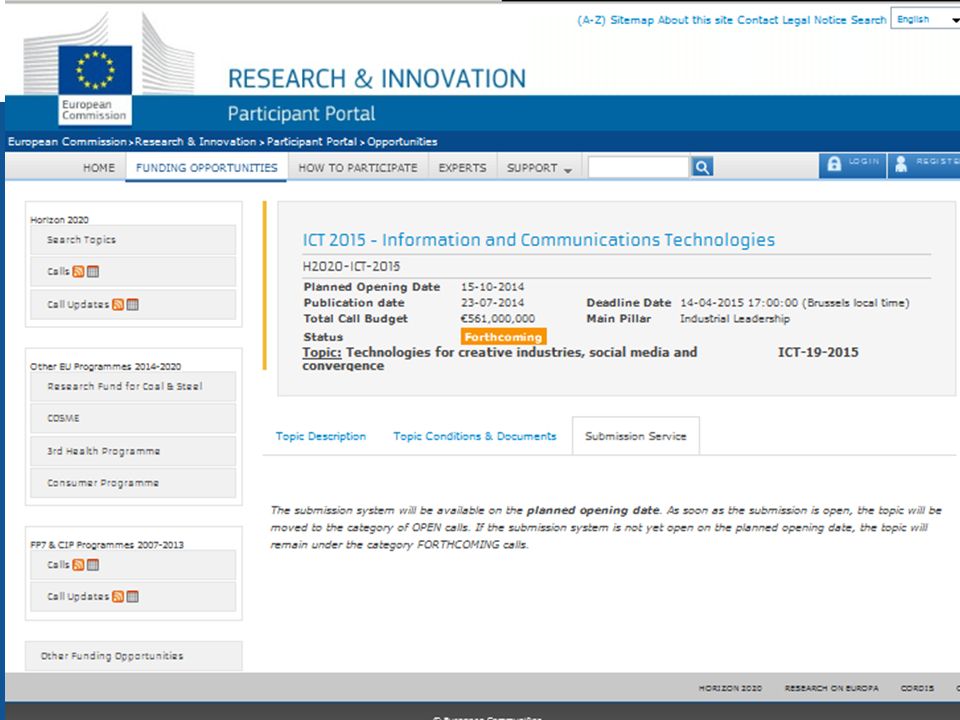Open calendar icon for FP7 & CIP Calls

click(93, 564)
